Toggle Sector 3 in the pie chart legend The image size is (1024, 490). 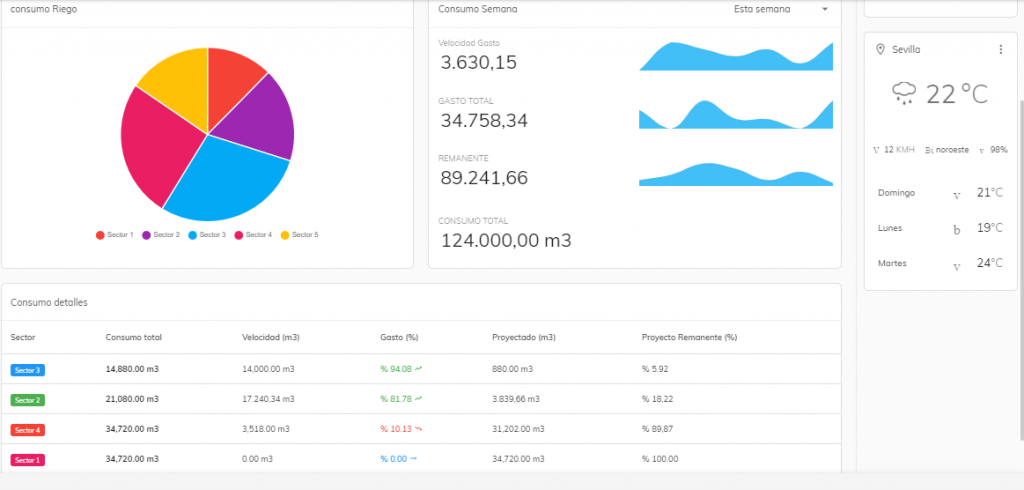(206, 235)
